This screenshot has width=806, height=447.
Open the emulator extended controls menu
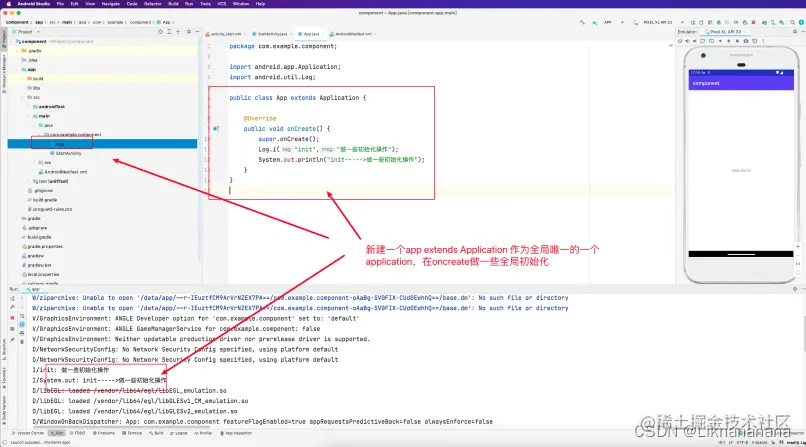click(x=763, y=41)
